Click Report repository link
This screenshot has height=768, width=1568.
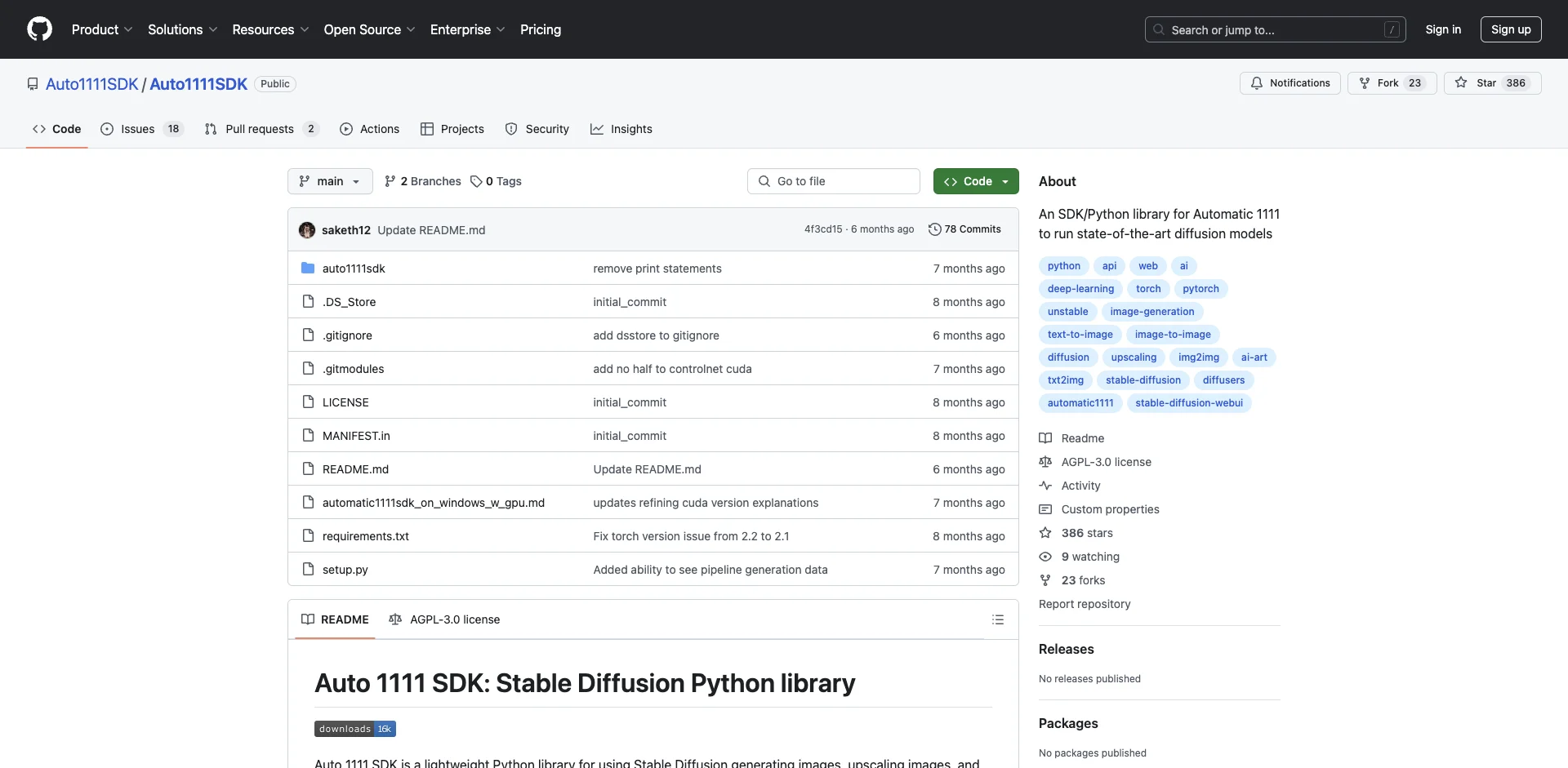1085,604
